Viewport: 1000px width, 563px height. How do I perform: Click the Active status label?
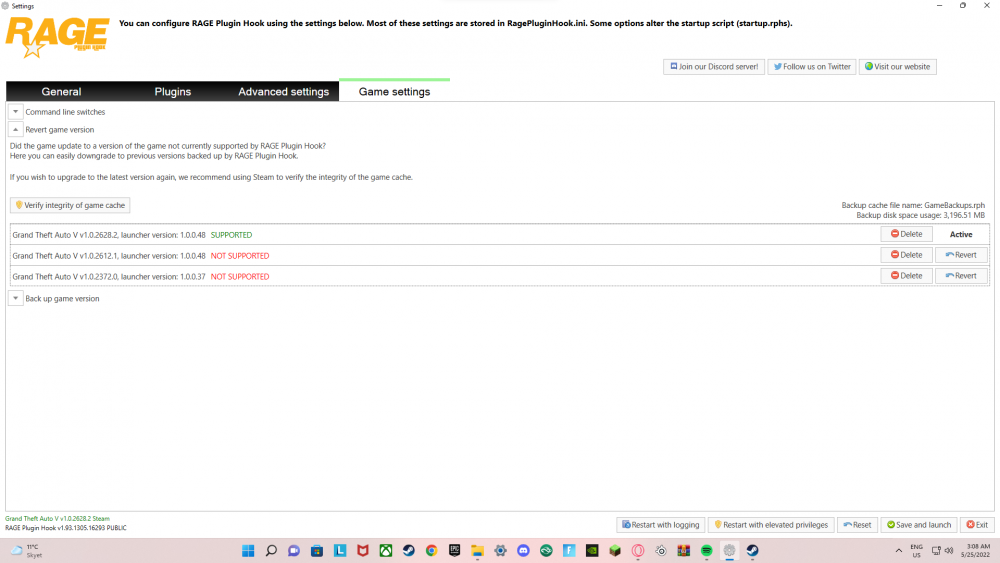[x=961, y=235]
